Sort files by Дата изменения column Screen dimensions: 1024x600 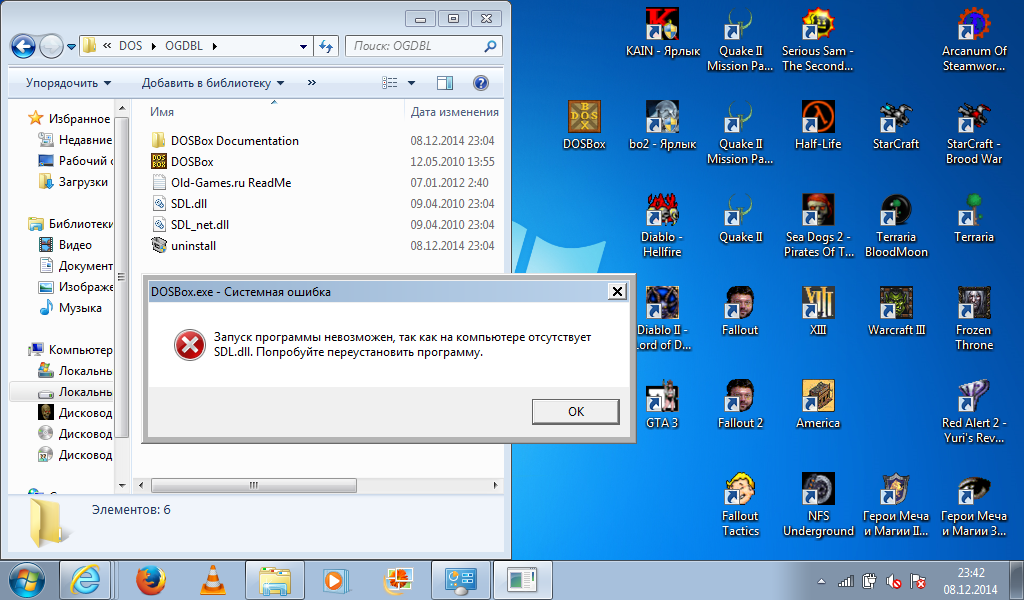point(454,112)
